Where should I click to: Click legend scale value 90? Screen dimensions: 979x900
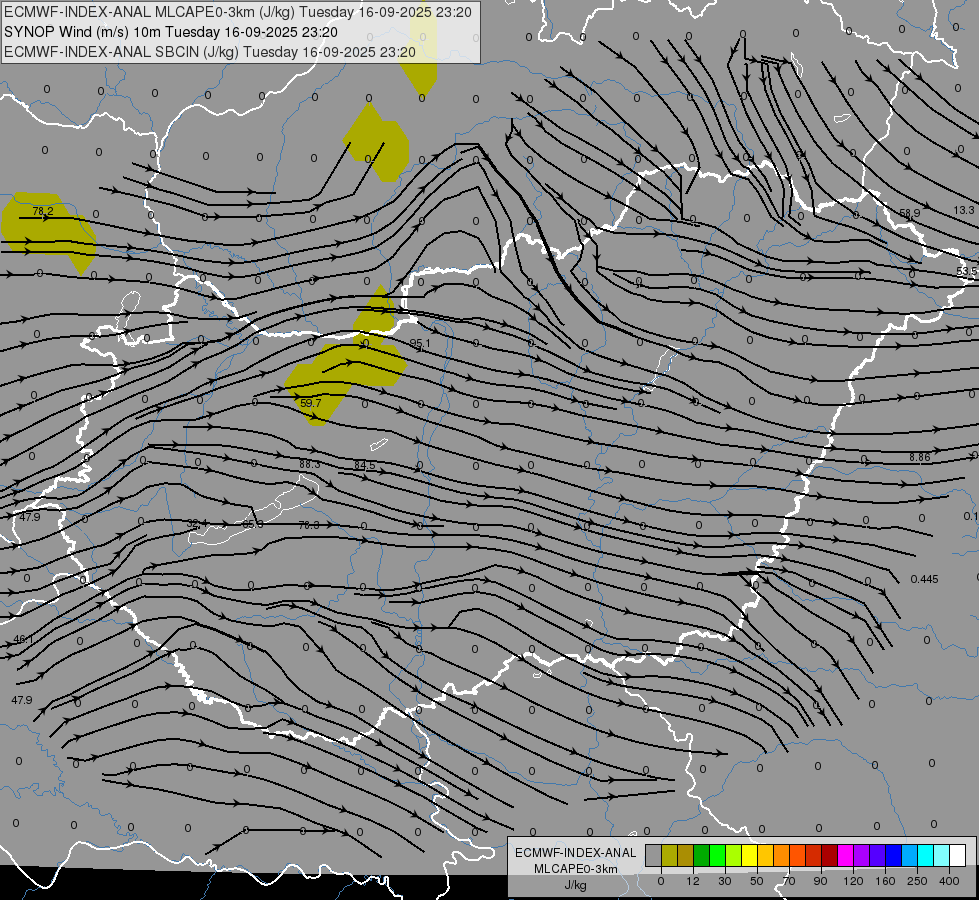(x=820, y=881)
